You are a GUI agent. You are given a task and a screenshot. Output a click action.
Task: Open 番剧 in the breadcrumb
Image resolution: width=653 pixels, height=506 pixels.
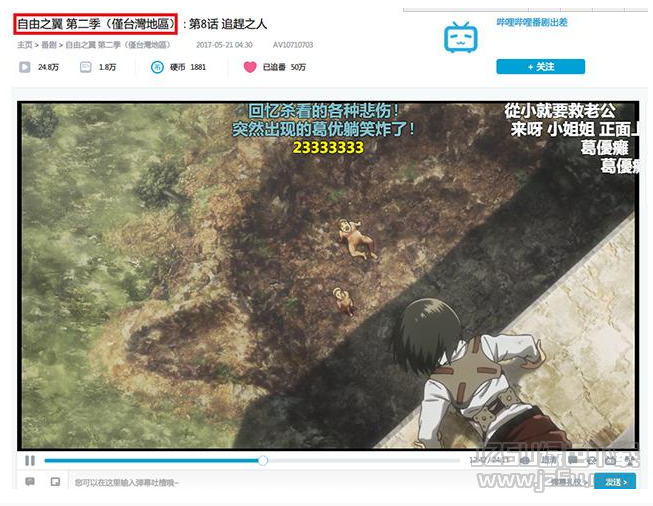tap(49, 45)
